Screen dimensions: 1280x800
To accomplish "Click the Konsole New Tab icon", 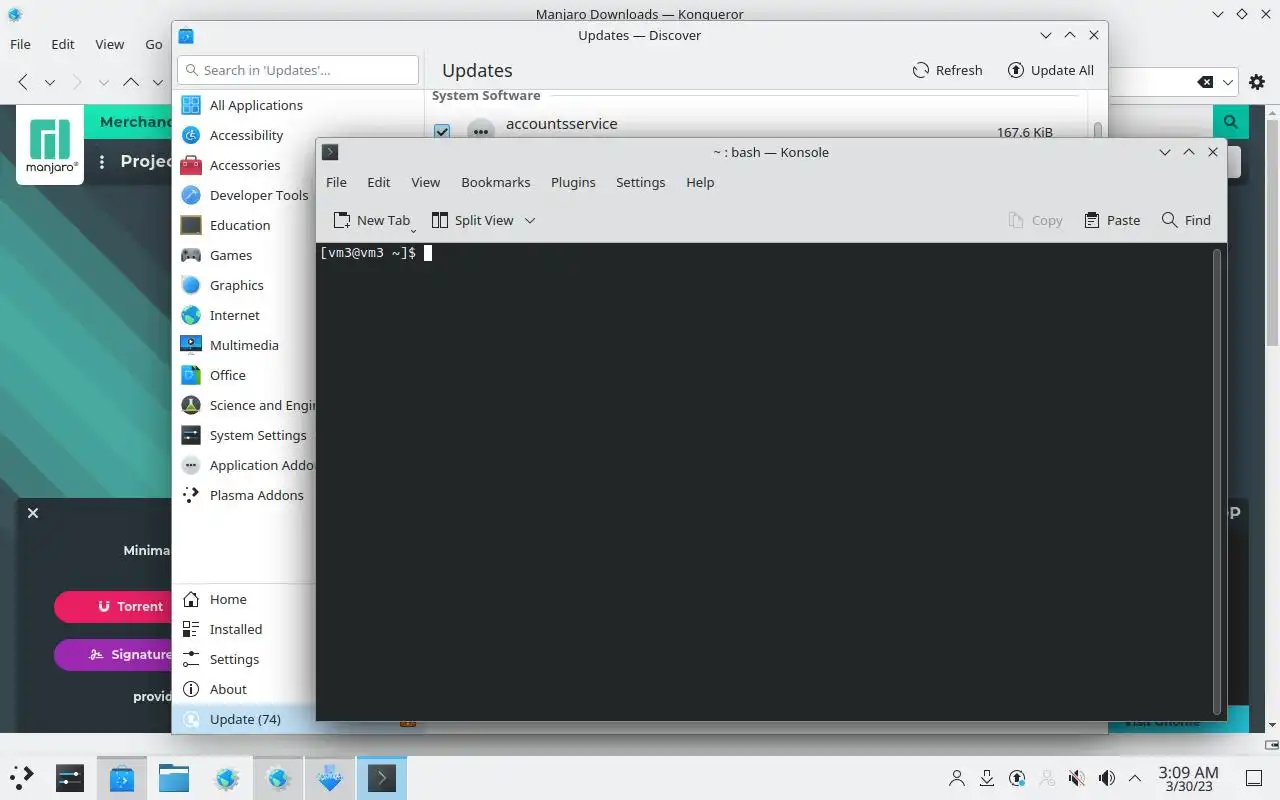I will coord(342,220).
